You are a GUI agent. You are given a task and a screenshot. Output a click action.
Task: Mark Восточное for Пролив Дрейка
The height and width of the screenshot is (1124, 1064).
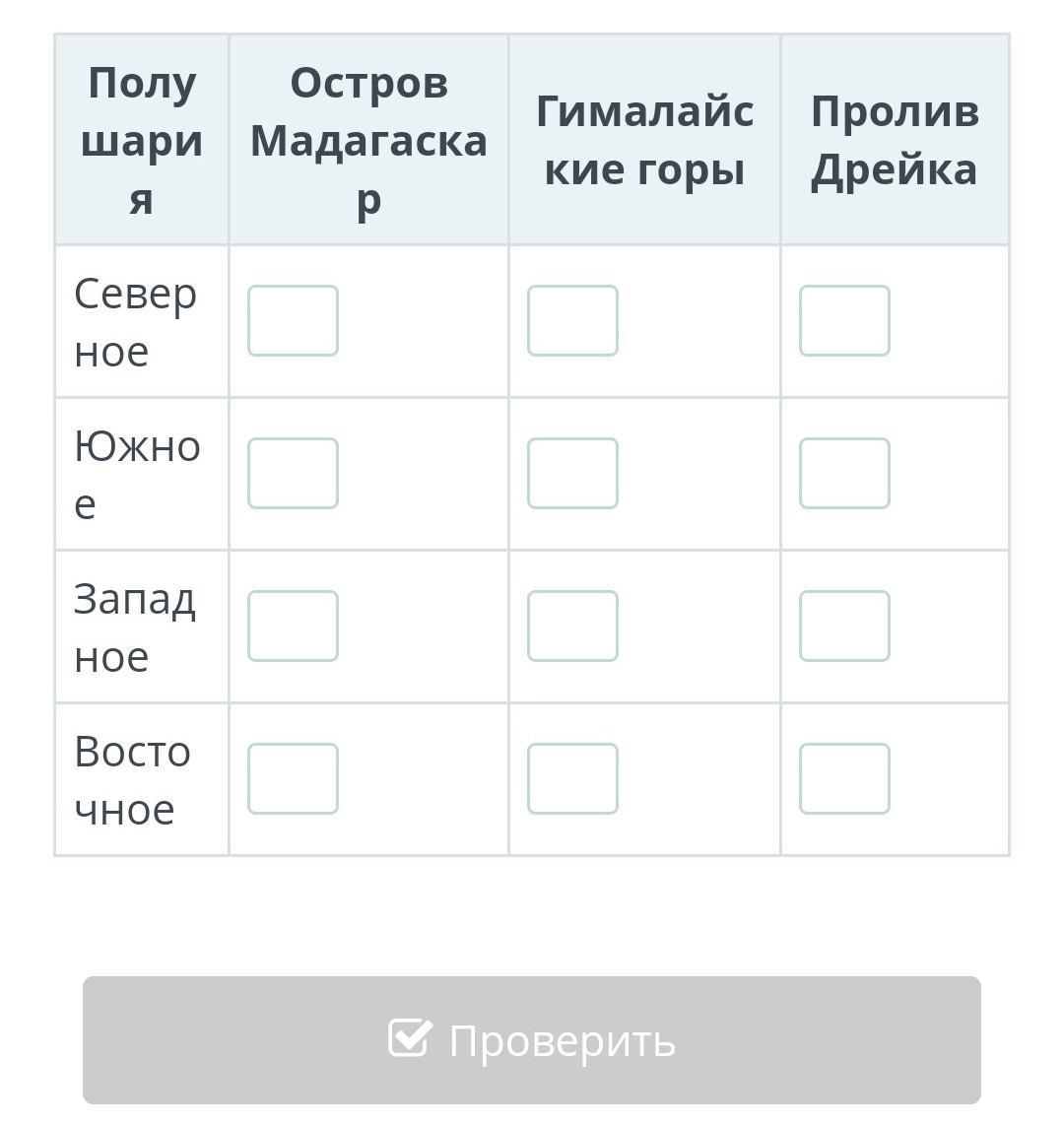[x=844, y=778]
